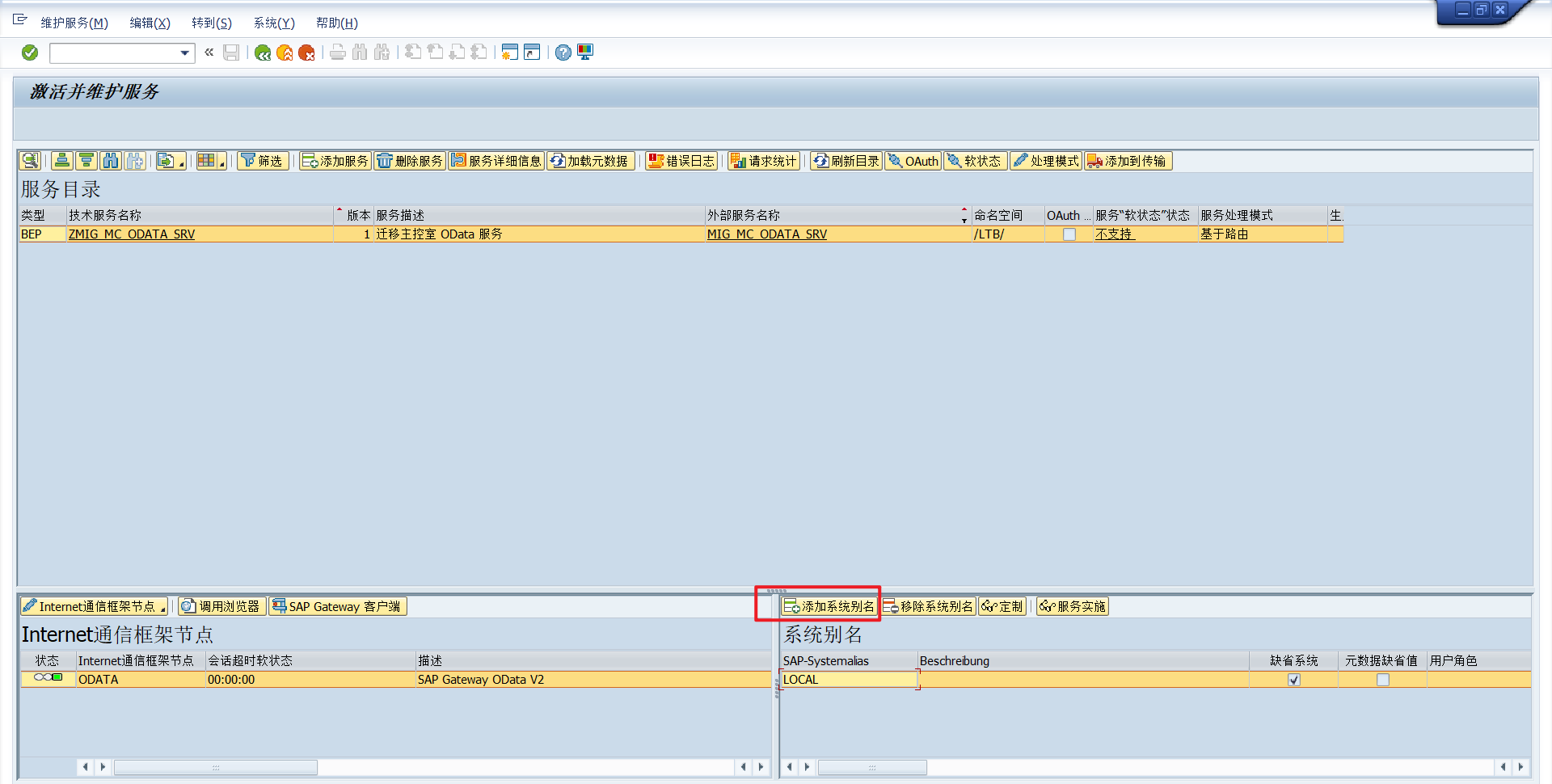Click the 筛选 filter button

click(263, 161)
